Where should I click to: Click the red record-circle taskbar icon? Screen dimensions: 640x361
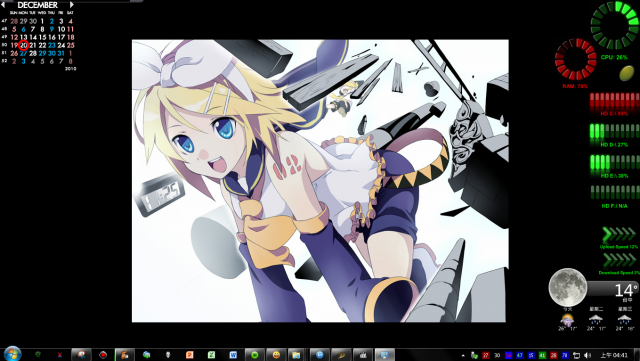pyautogui.click(x=103, y=354)
